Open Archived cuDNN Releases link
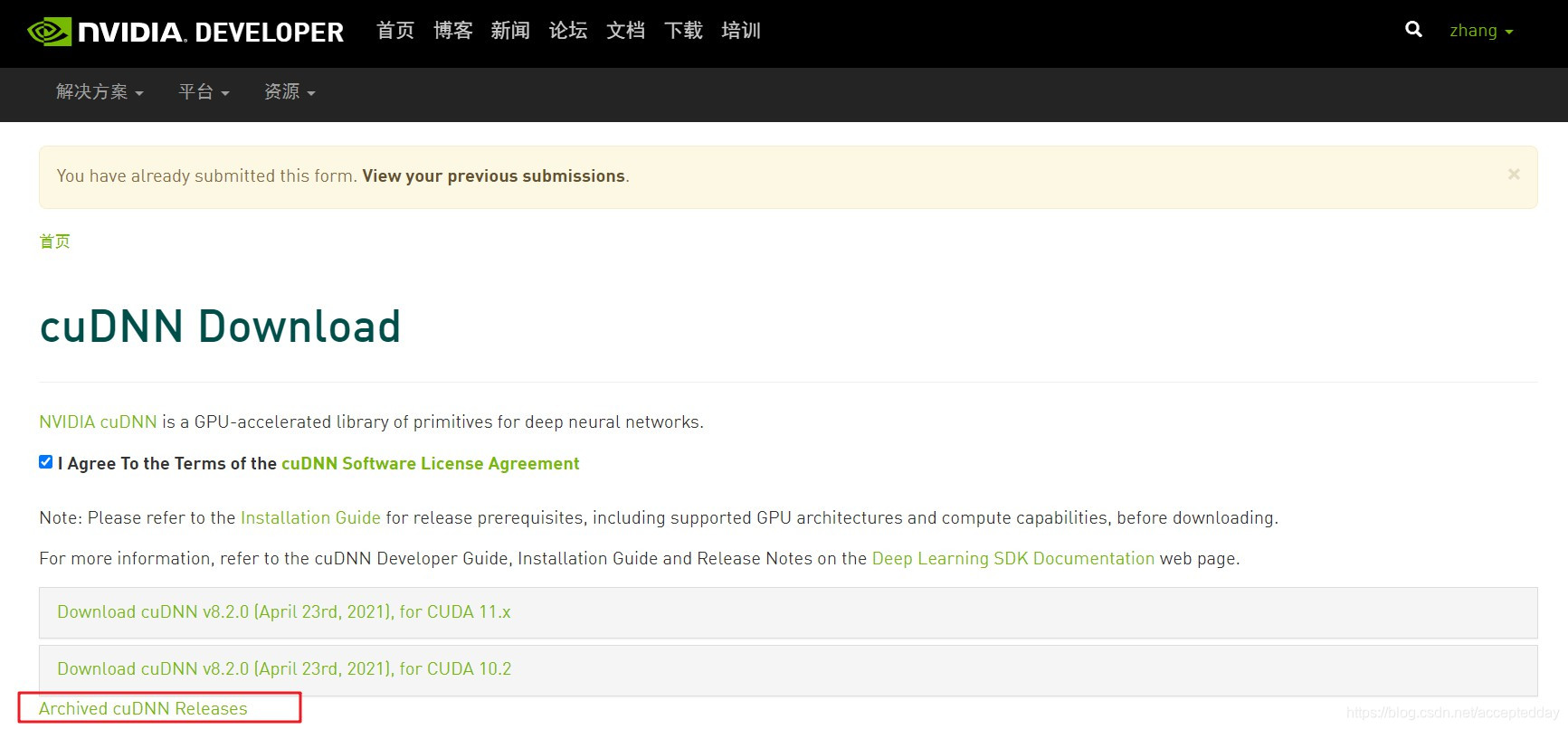1568x729 pixels. click(x=143, y=708)
